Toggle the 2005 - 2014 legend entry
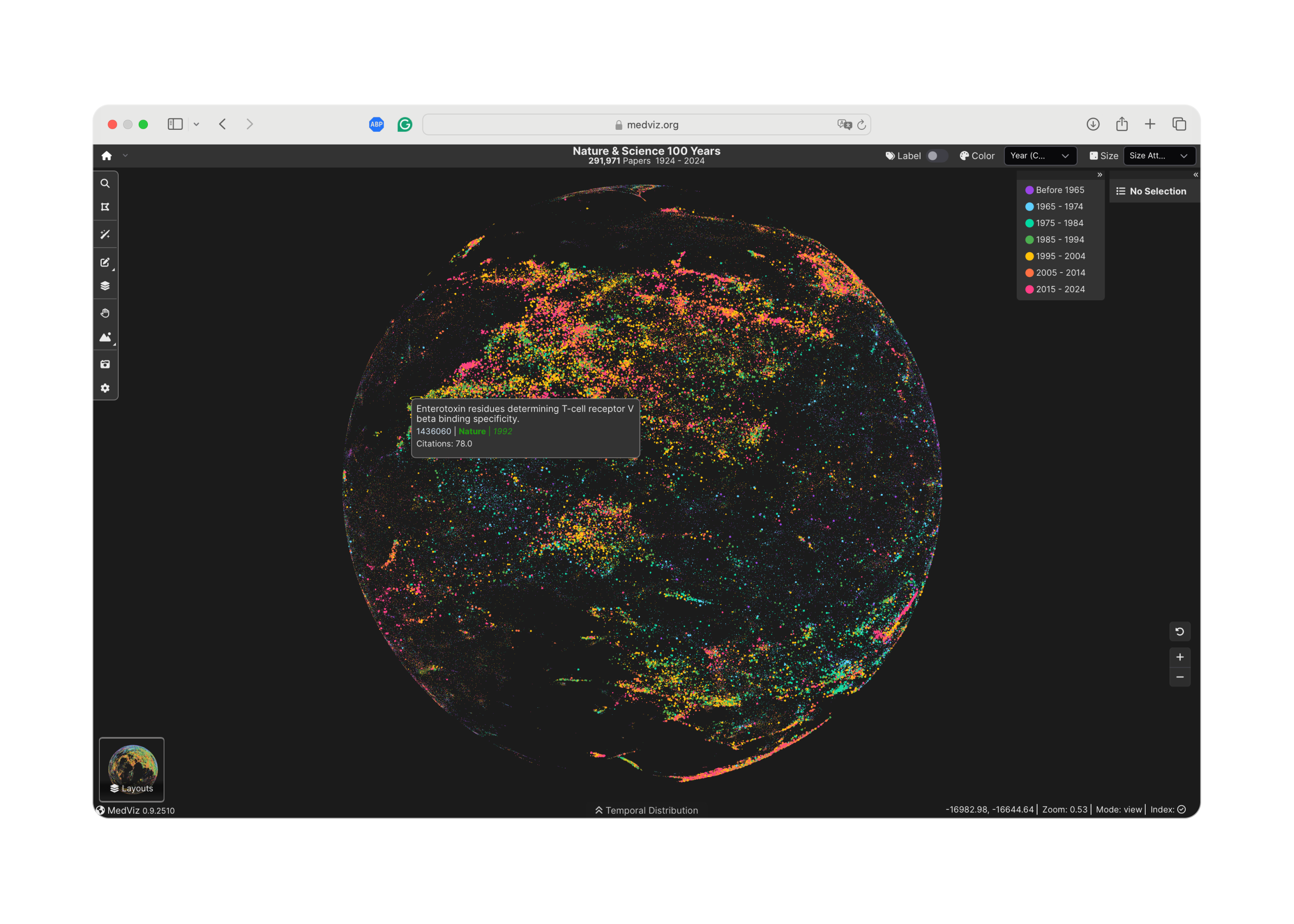The height and width of the screenshot is (924, 1294). (x=1055, y=273)
